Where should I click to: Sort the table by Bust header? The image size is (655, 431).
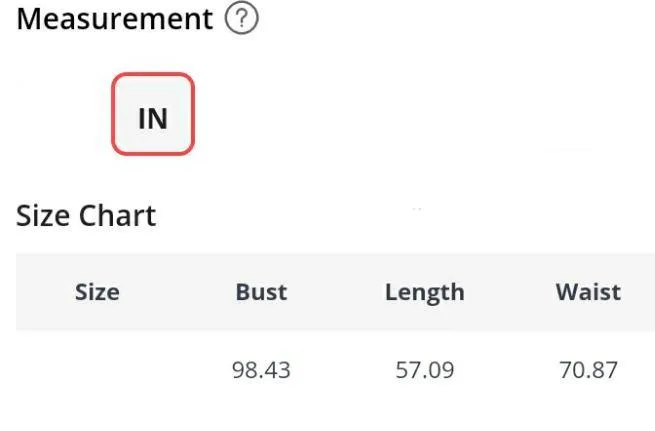click(x=261, y=292)
